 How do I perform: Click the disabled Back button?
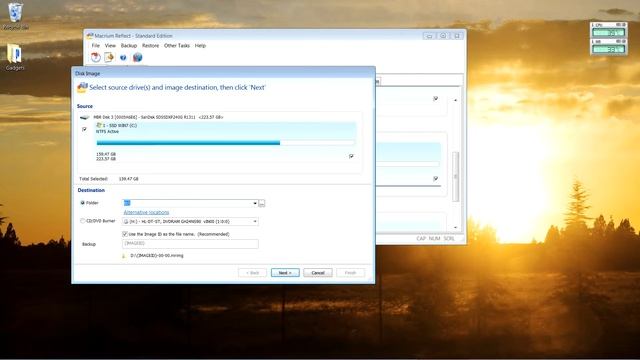252,273
